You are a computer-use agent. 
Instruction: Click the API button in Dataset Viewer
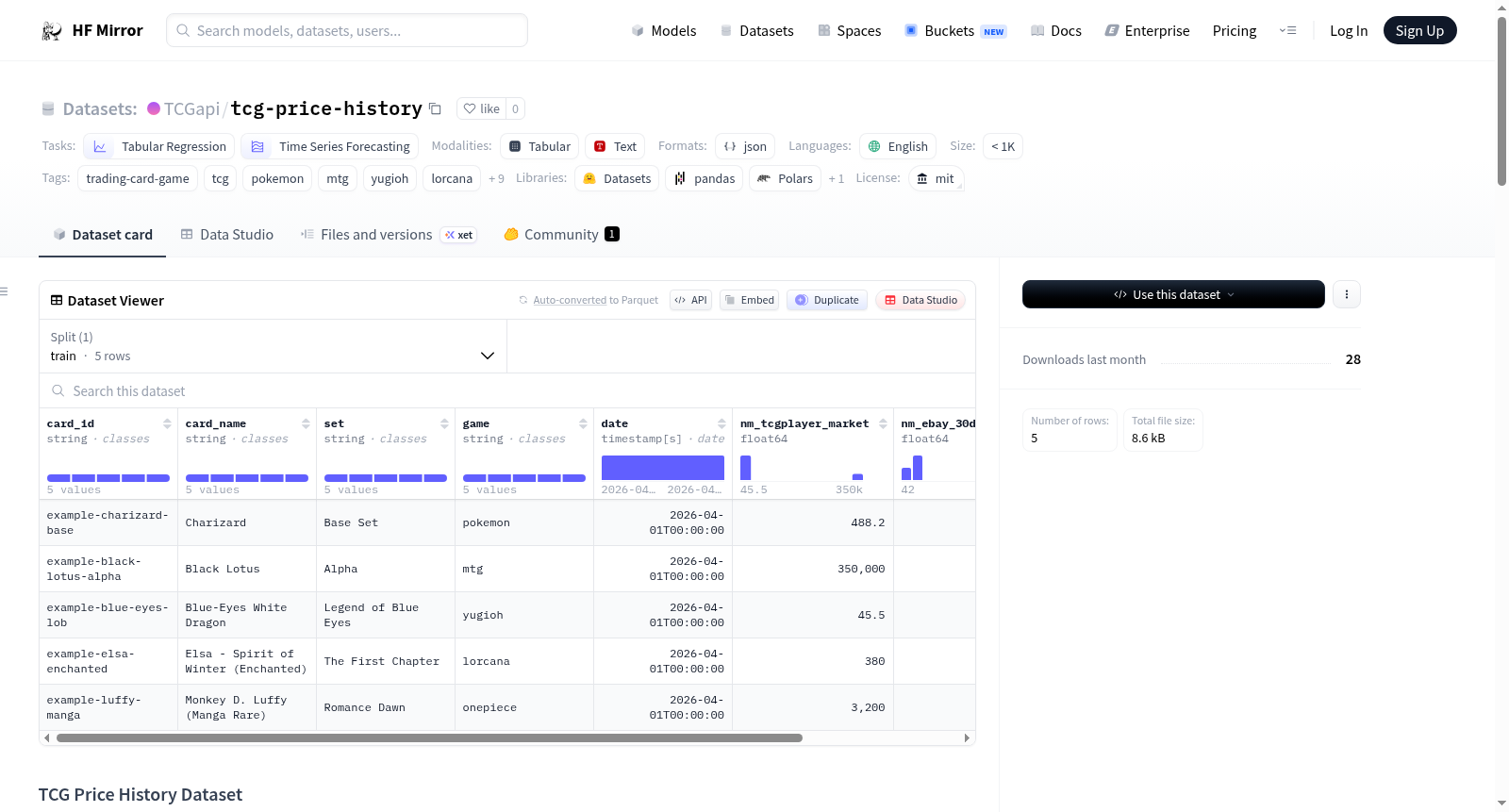point(690,300)
